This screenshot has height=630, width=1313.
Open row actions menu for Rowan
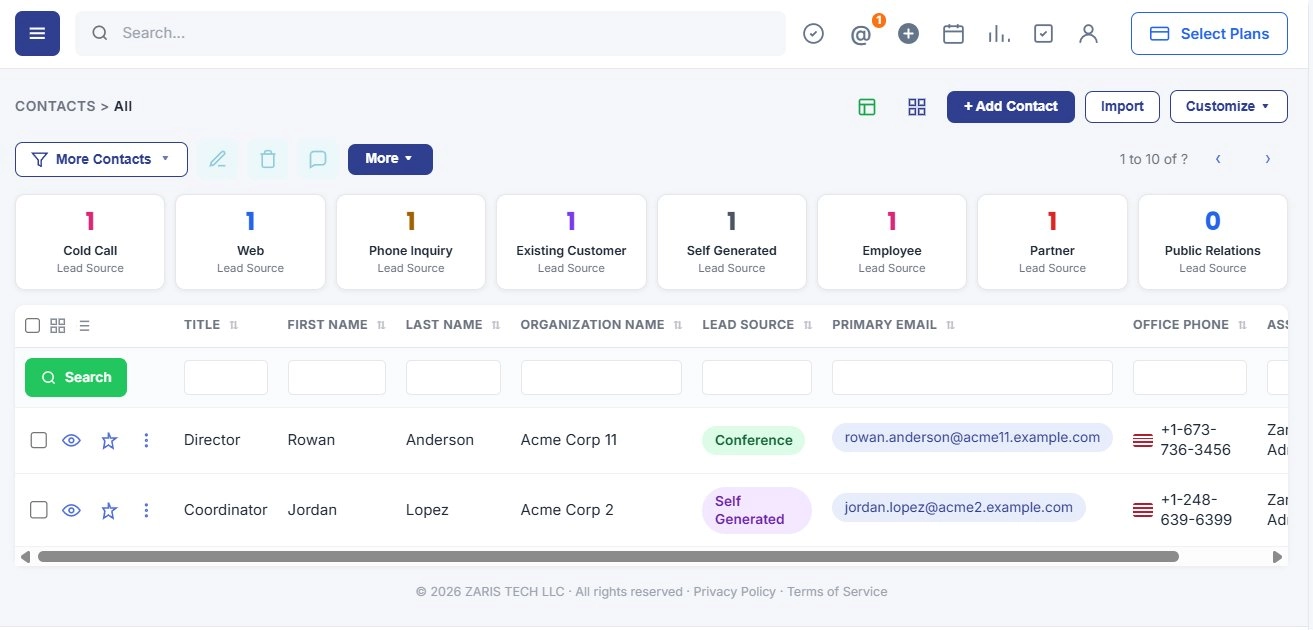click(146, 440)
